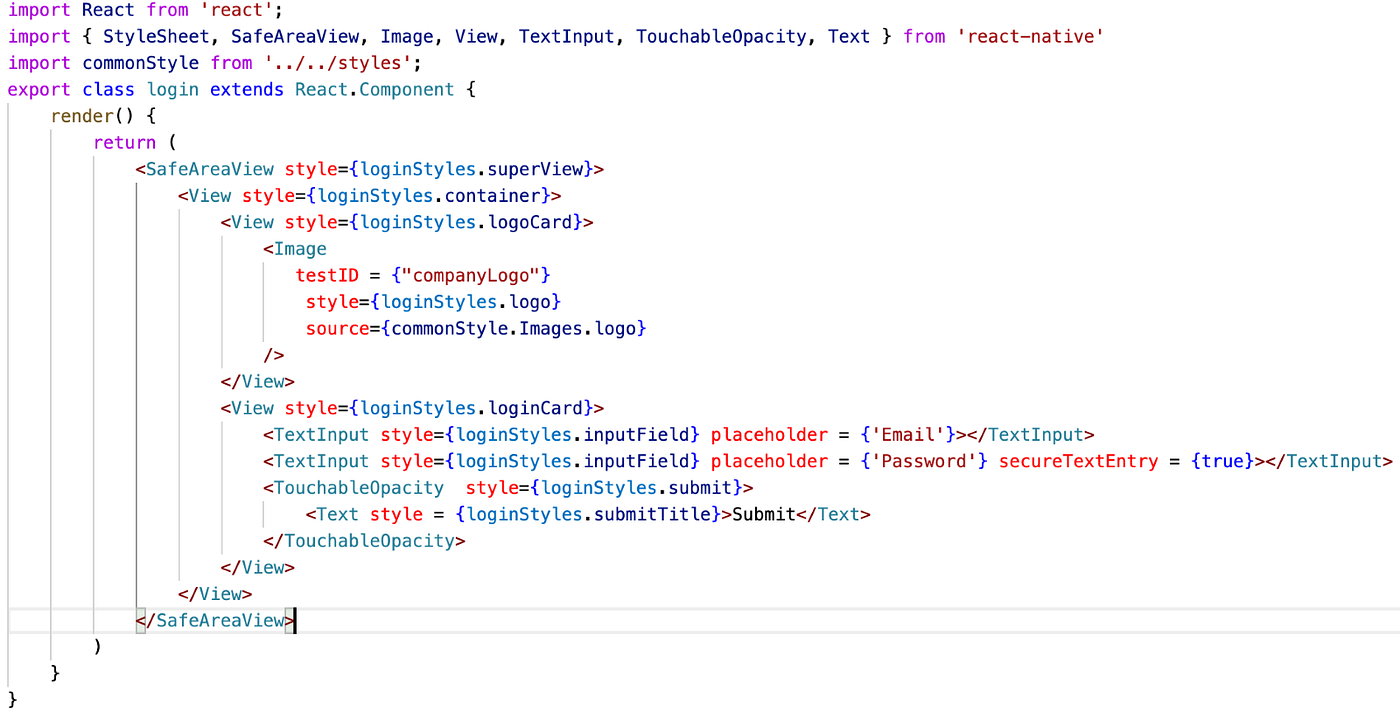Click the closing SafeAreaView tag
1400x718 pixels.
tap(213, 619)
